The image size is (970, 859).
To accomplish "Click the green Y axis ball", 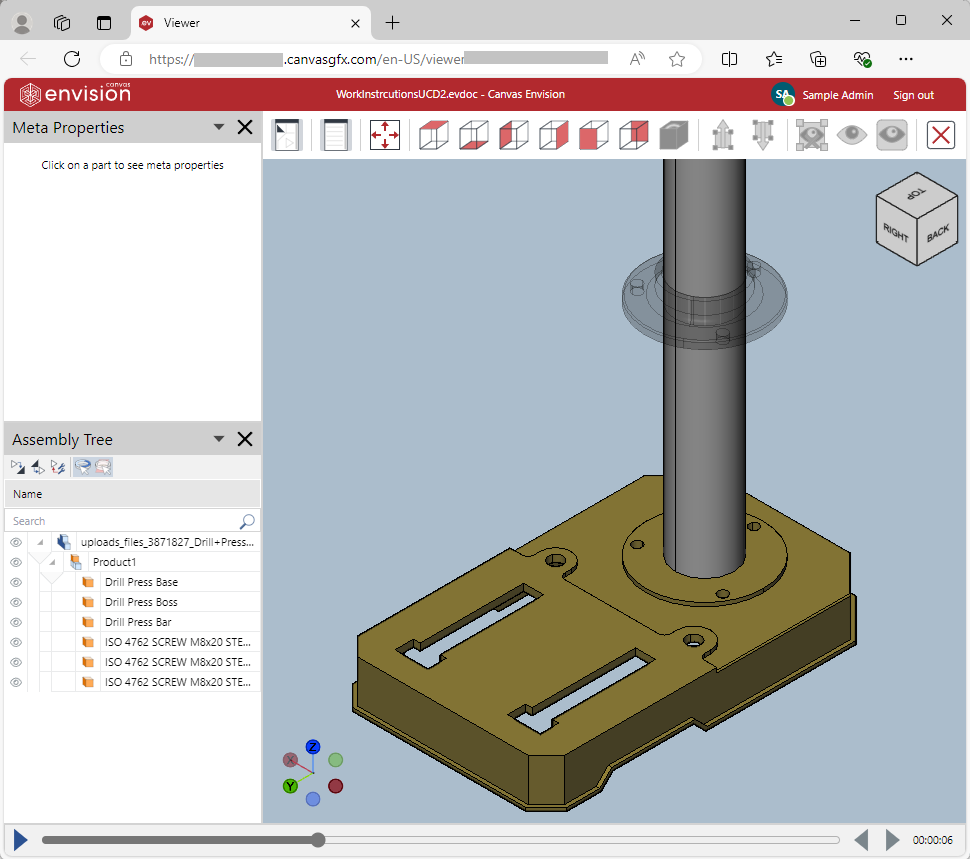I will (x=290, y=786).
